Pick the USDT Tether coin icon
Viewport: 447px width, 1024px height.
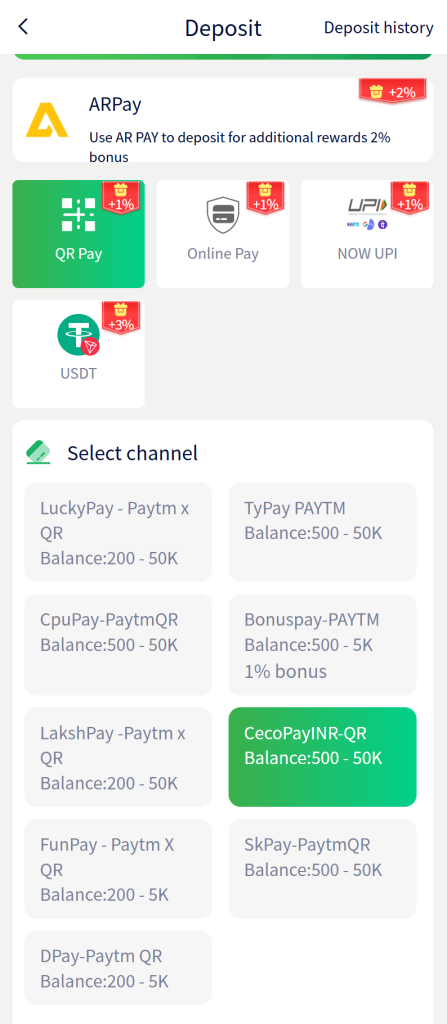point(78,335)
